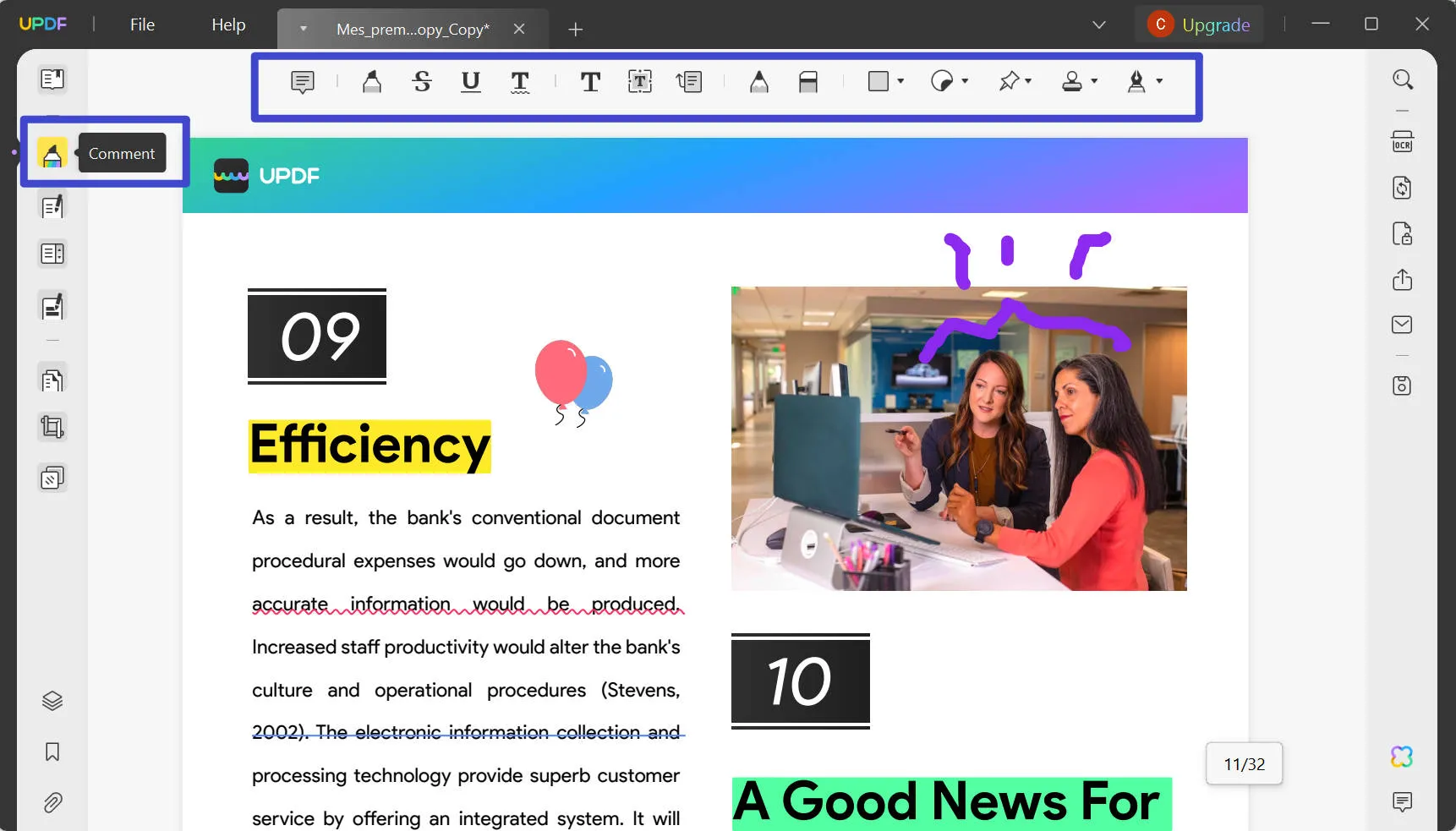Pick the squiggly underline tool
The height and width of the screenshot is (831, 1456).
coord(520,82)
